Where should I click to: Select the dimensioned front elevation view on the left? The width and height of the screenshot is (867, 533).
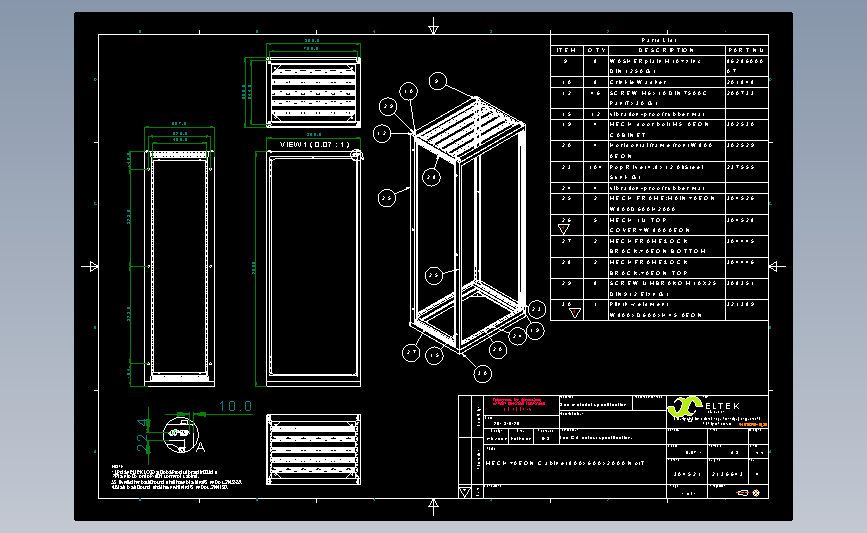pyautogui.click(x=179, y=268)
